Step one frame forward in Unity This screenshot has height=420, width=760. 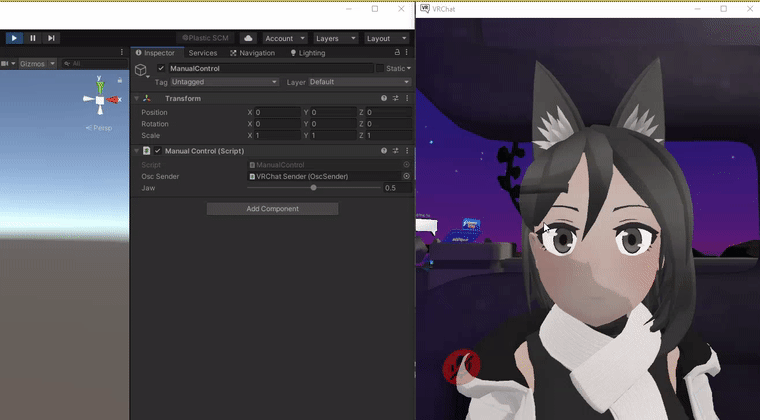[x=51, y=38]
